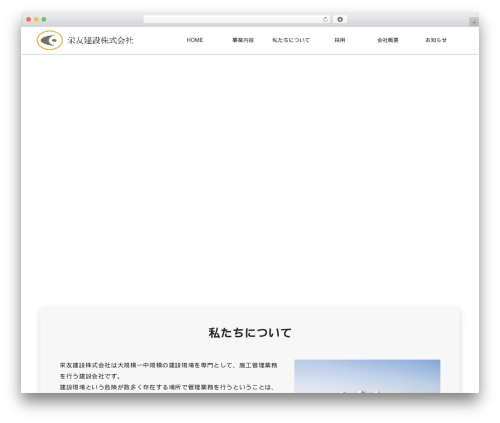This screenshot has width=500, height=423.
Task: Go to 私たちについて in navigation bar
Action: coord(291,40)
